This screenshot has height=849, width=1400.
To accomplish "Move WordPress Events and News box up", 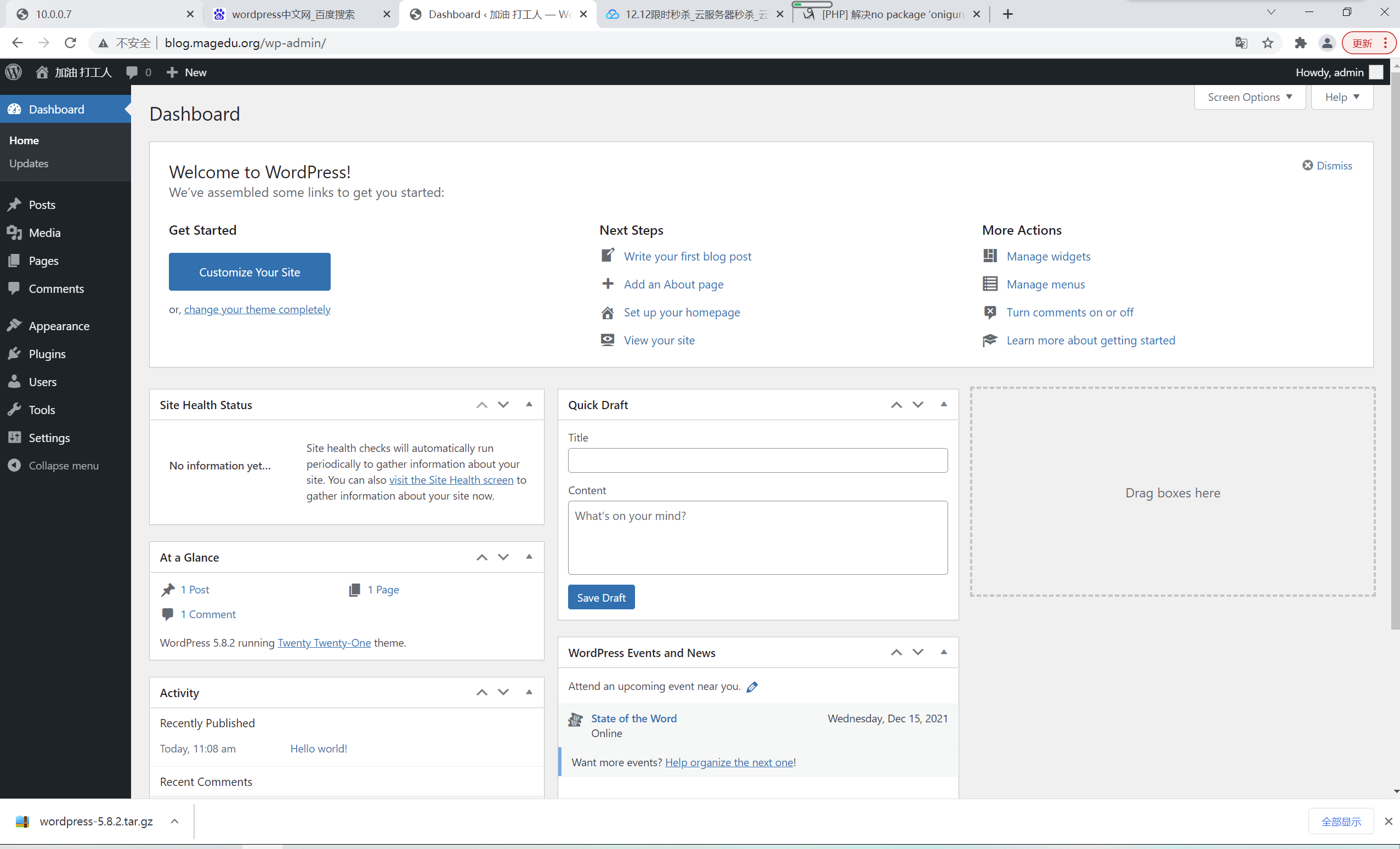I will pyautogui.click(x=897, y=652).
